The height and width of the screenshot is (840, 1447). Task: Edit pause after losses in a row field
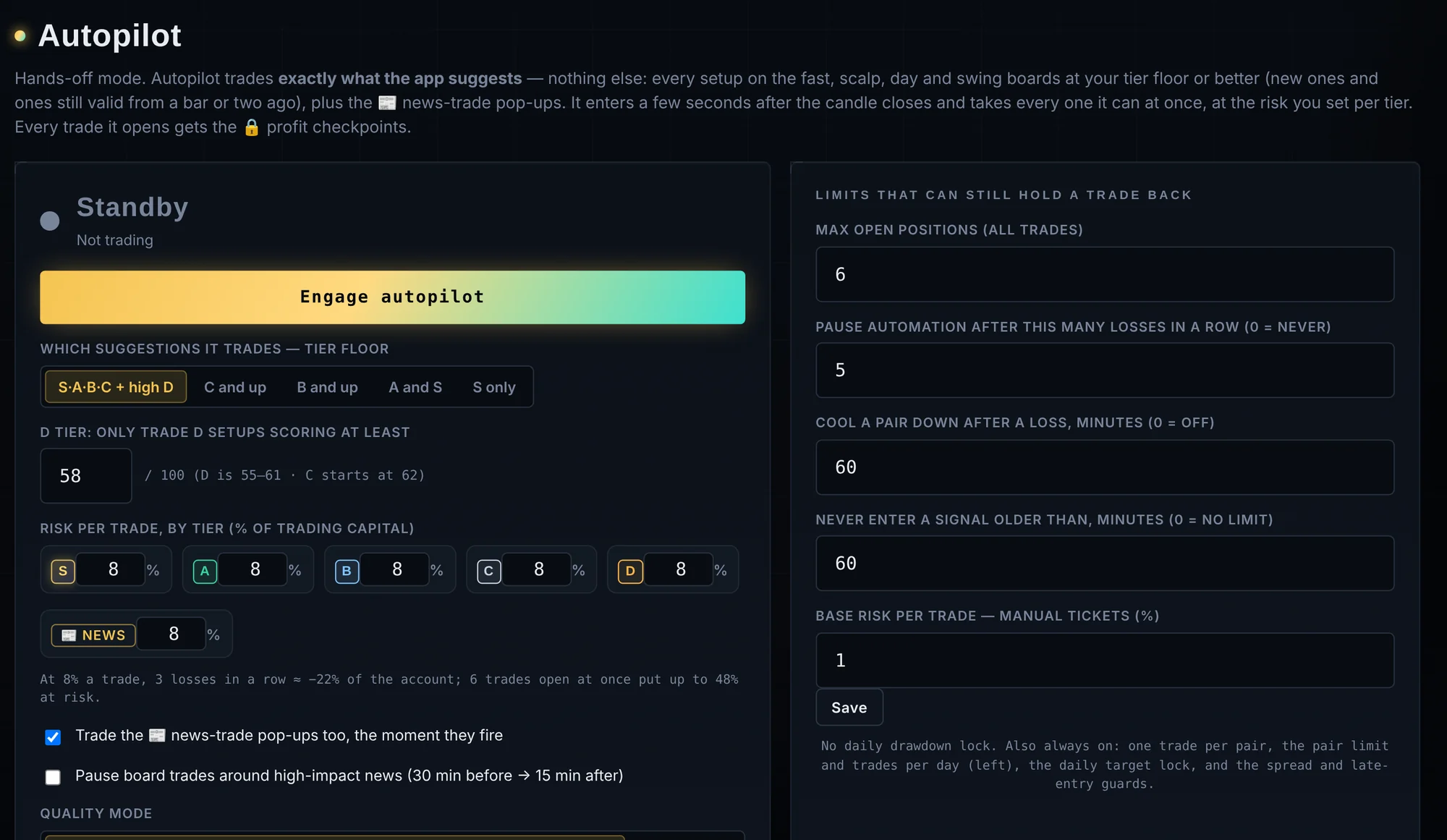pos(1105,370)
